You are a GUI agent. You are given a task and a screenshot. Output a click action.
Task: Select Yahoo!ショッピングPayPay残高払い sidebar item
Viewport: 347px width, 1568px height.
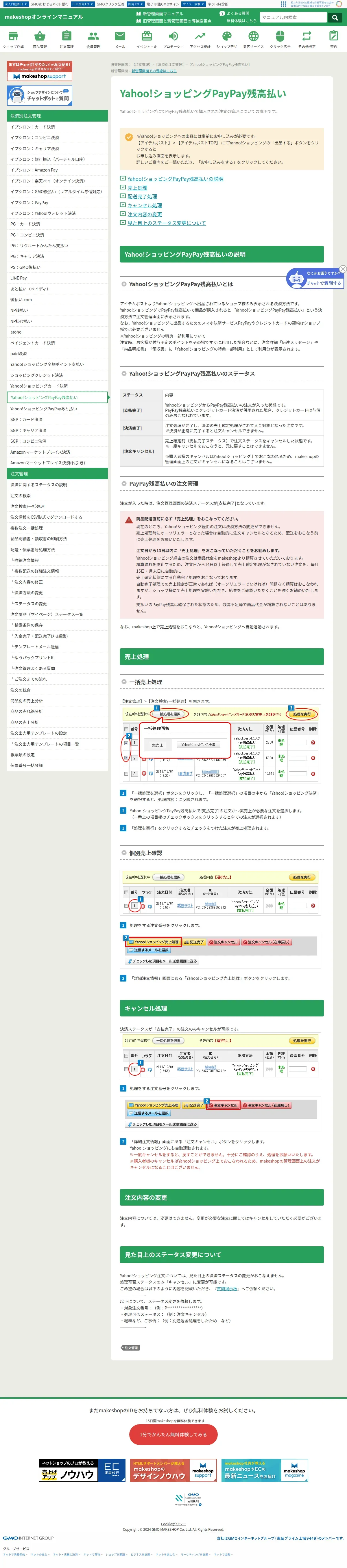click(57, 397)
